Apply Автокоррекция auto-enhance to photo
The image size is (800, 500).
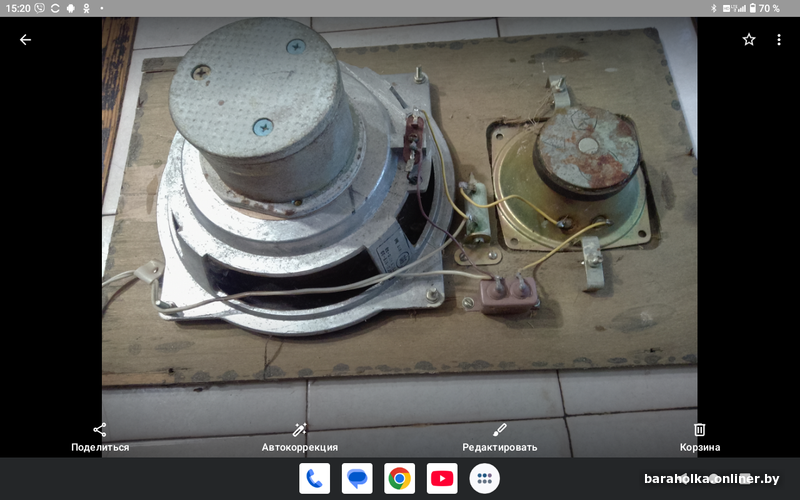[299, 438]
